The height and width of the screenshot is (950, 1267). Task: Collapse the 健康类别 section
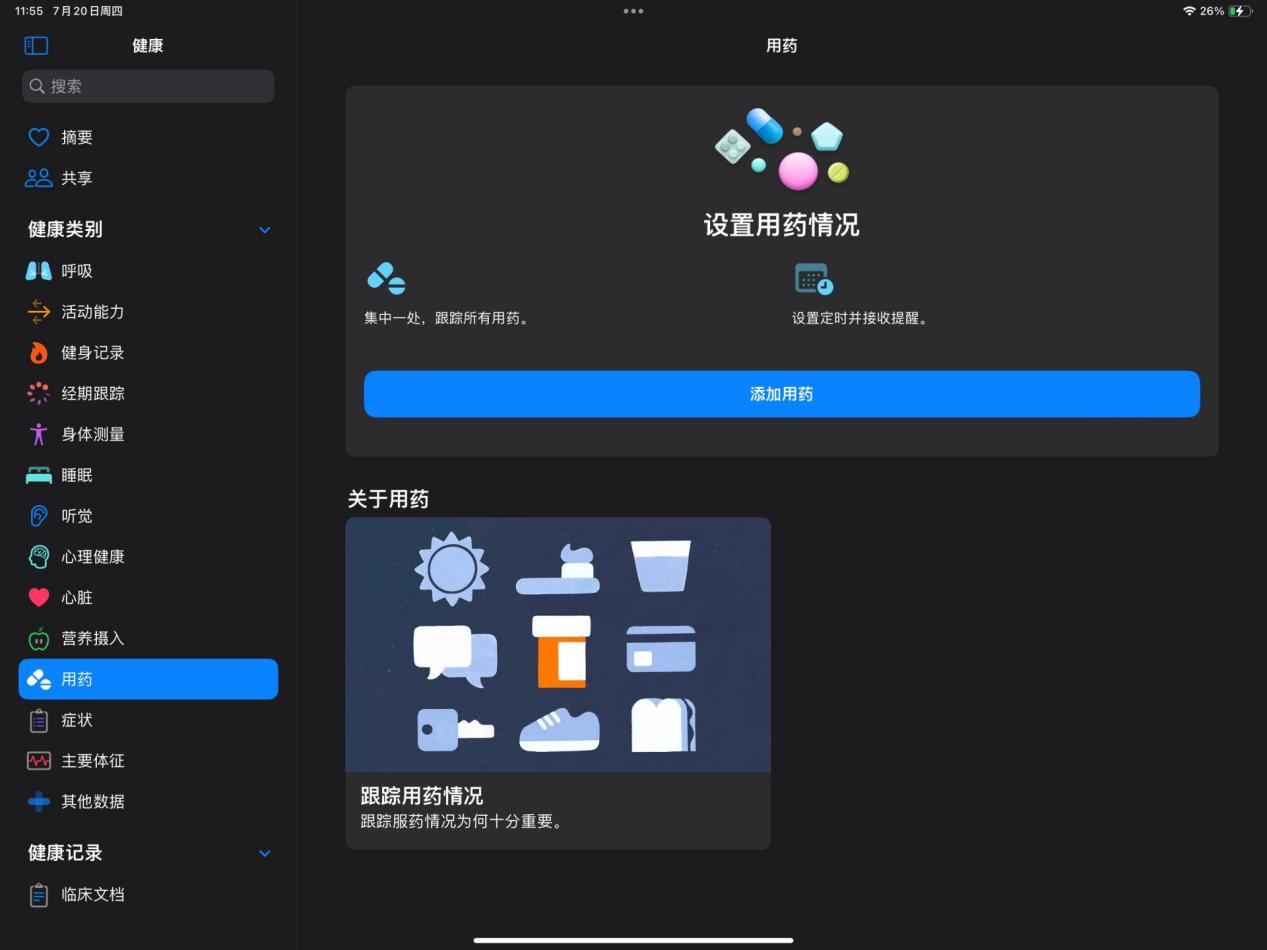tap(264, 229)
